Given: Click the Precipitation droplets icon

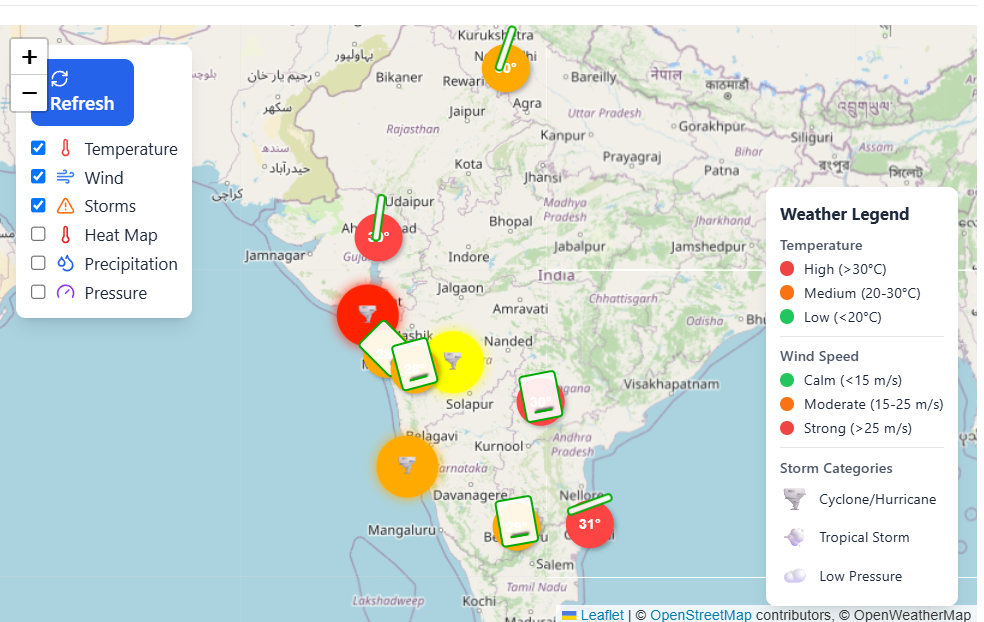Looking at the screenshot, I should 65,264.
